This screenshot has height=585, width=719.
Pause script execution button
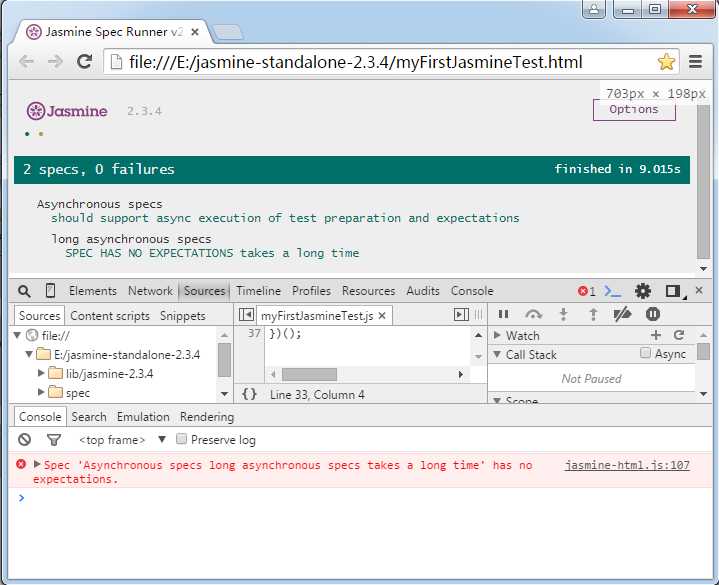pos(503,314)
